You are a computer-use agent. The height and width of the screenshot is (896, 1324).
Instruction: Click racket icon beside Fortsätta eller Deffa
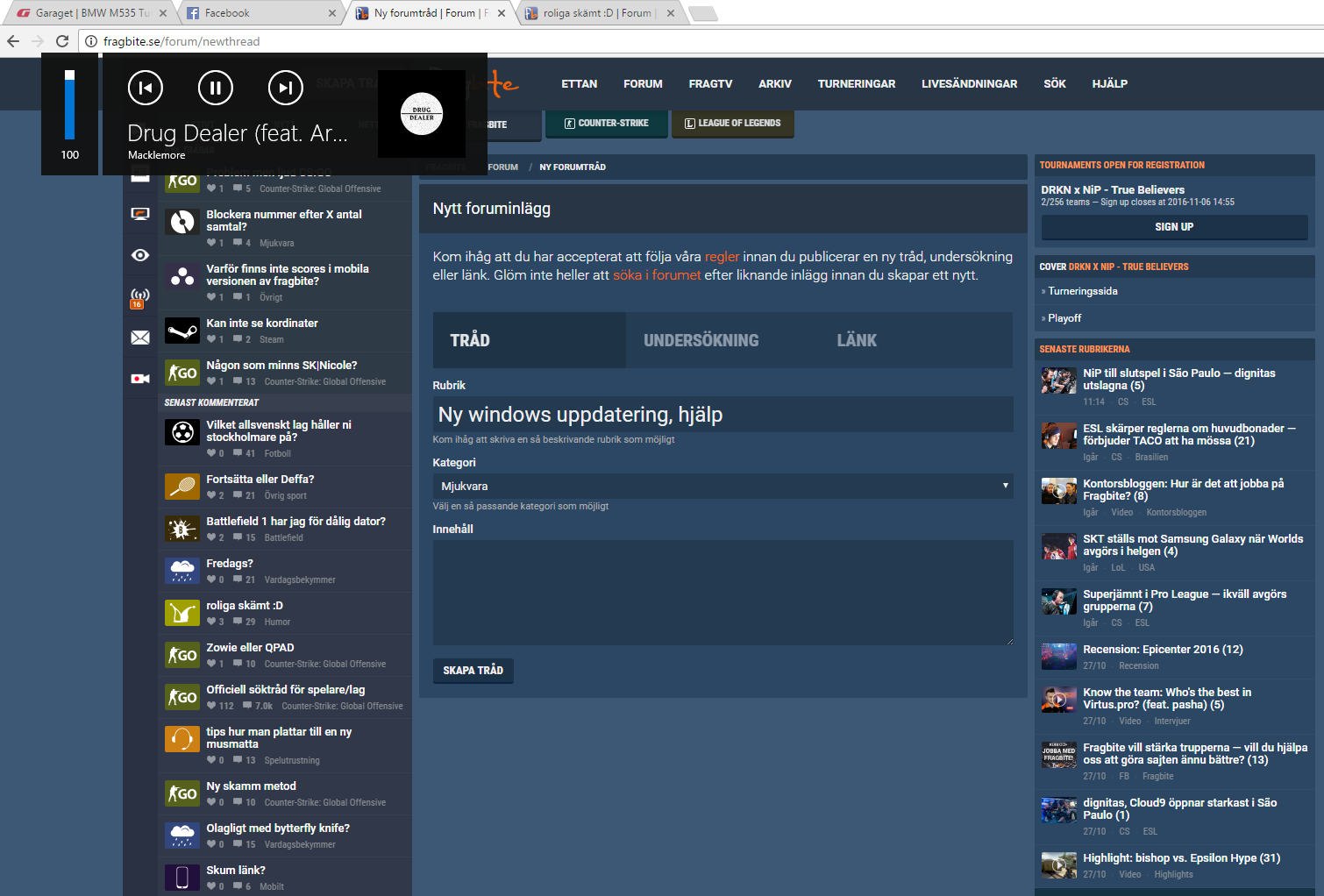coord(182,487)
